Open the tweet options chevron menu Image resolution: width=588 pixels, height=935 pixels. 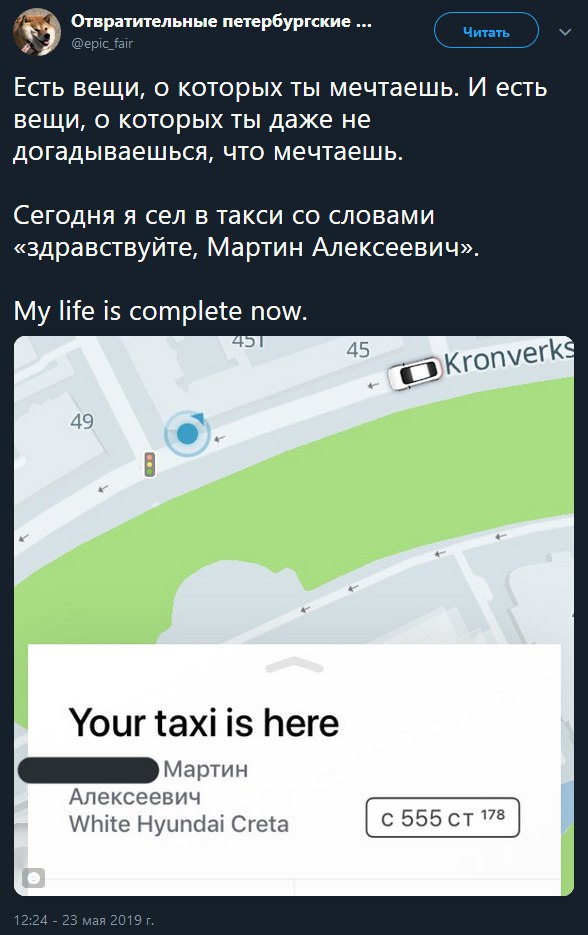565,32
